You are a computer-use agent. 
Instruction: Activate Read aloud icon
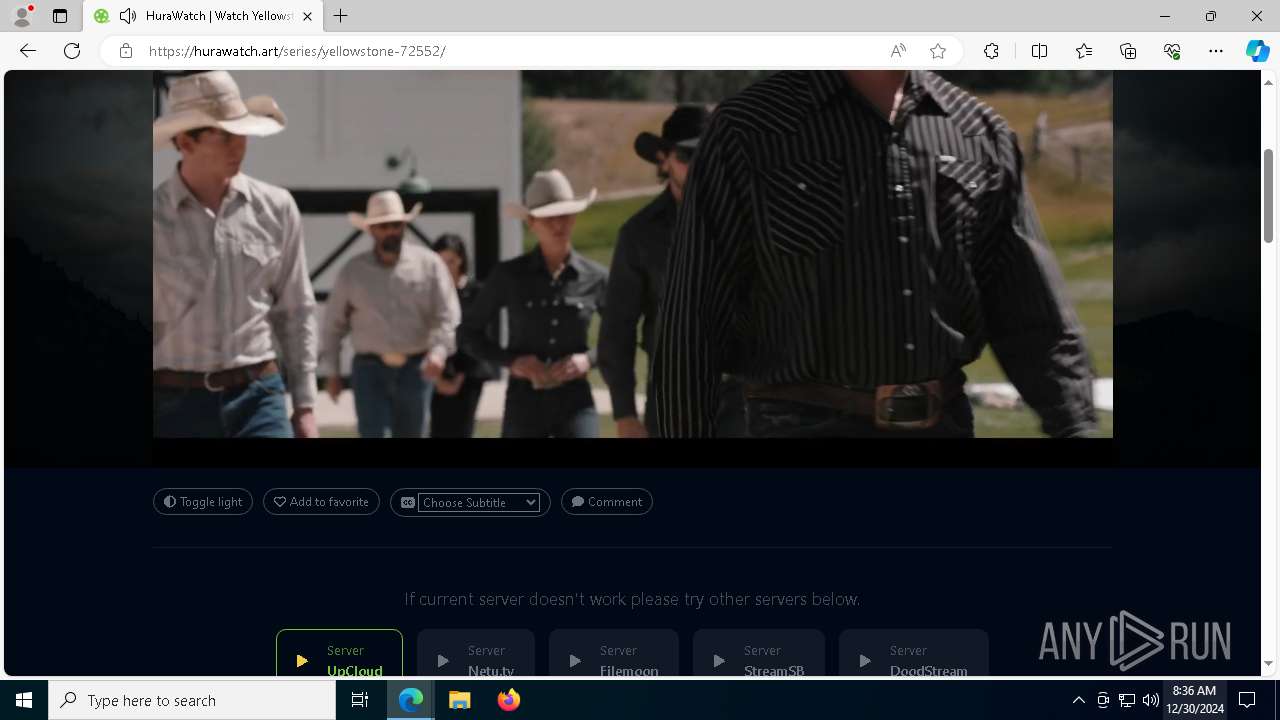[898, 51]
